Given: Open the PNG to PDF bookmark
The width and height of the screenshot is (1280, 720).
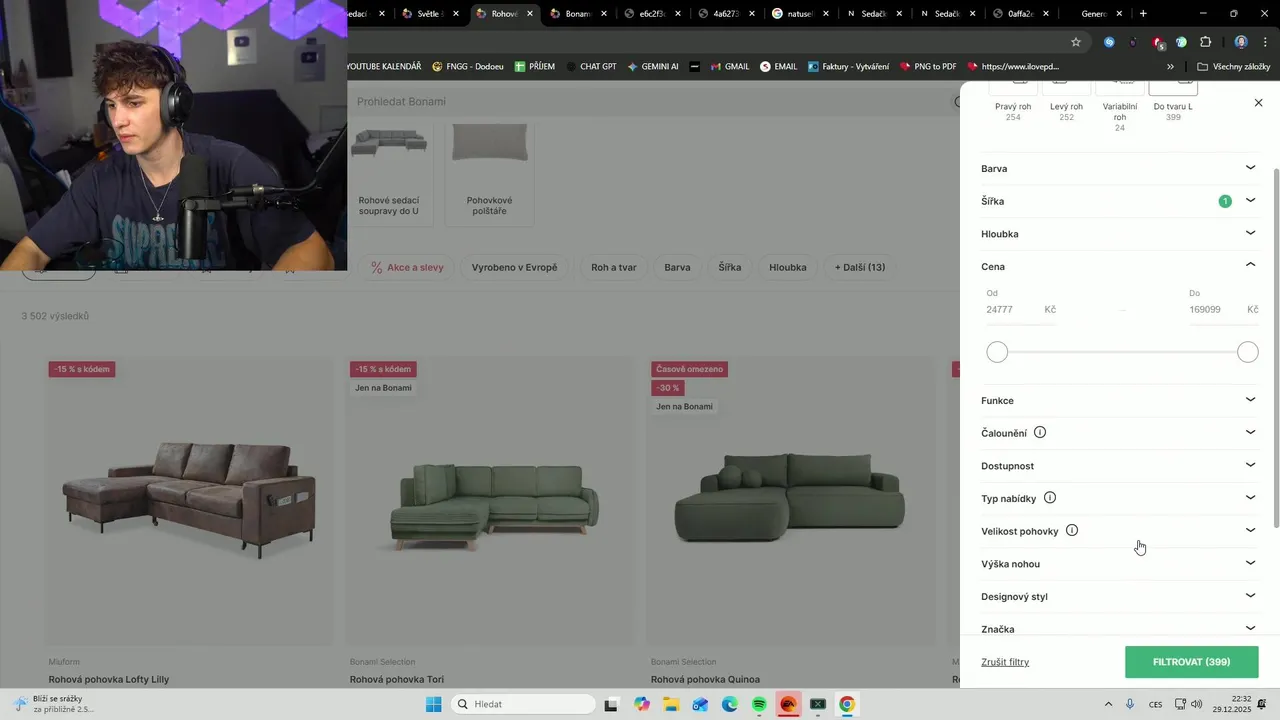Looking at the screenshot, I should (928, 67).
